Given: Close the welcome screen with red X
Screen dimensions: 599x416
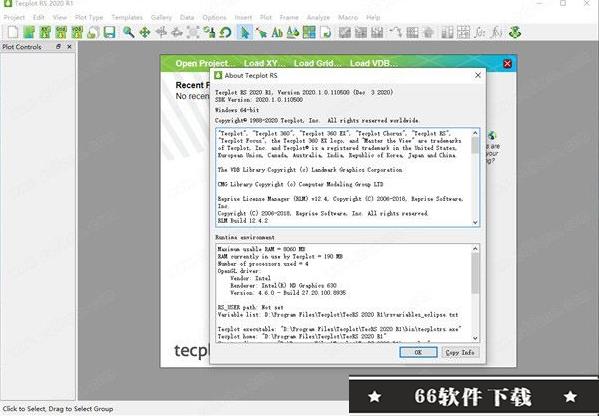Looking at the screenshot, I should (507, 63).
